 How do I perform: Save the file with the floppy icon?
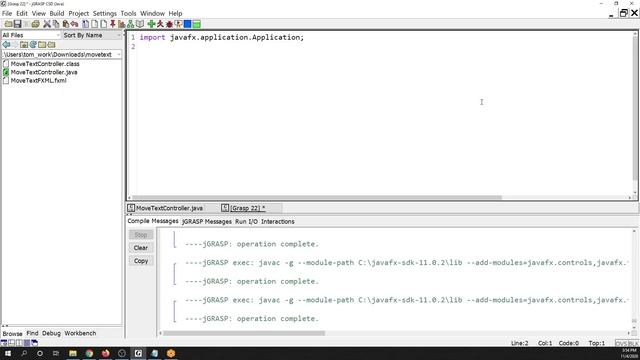(18, 24)
